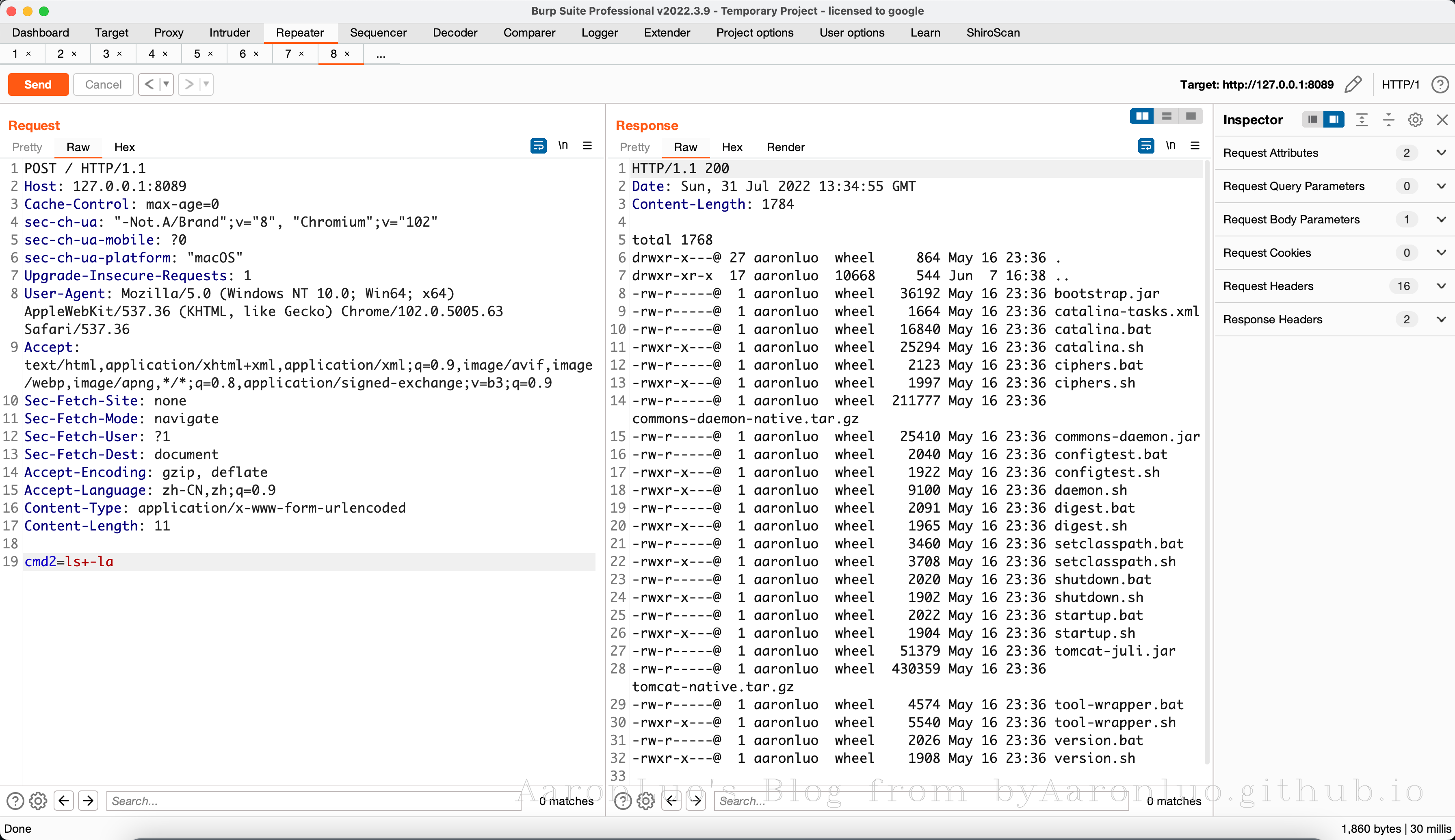This screenshot has height=840, width=1455.
Task: Focus the Request search input field
Action: coord(314,801)
